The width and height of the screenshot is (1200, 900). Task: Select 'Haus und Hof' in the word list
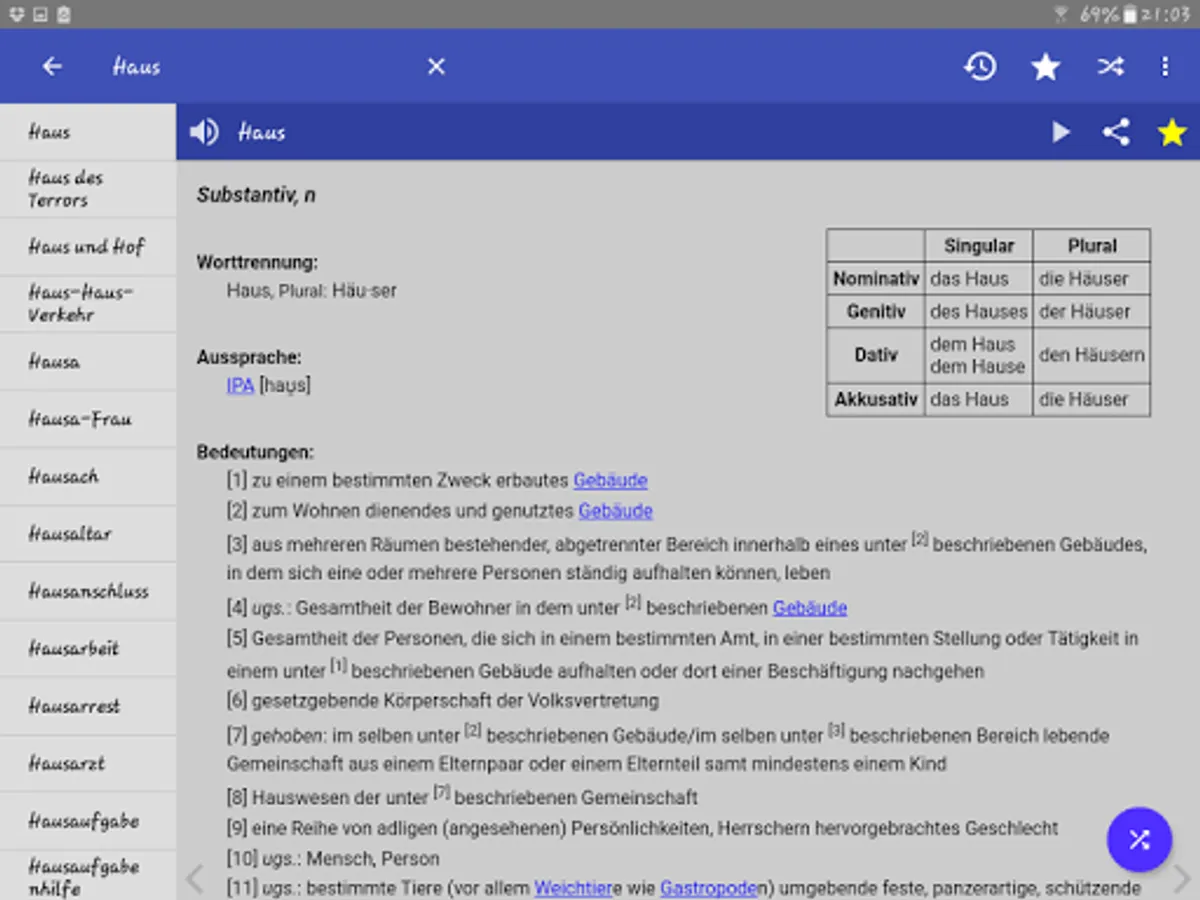(x=88, y=246)
